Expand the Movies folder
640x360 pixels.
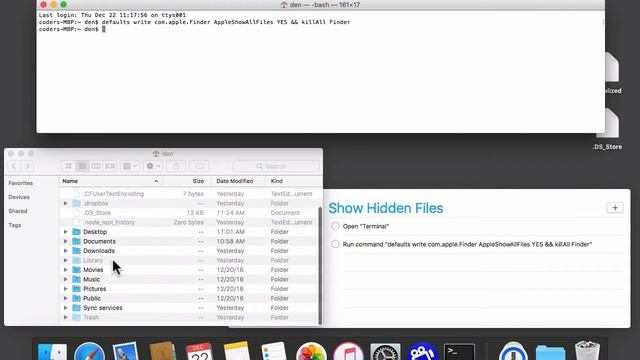click(x=66, y=270)
